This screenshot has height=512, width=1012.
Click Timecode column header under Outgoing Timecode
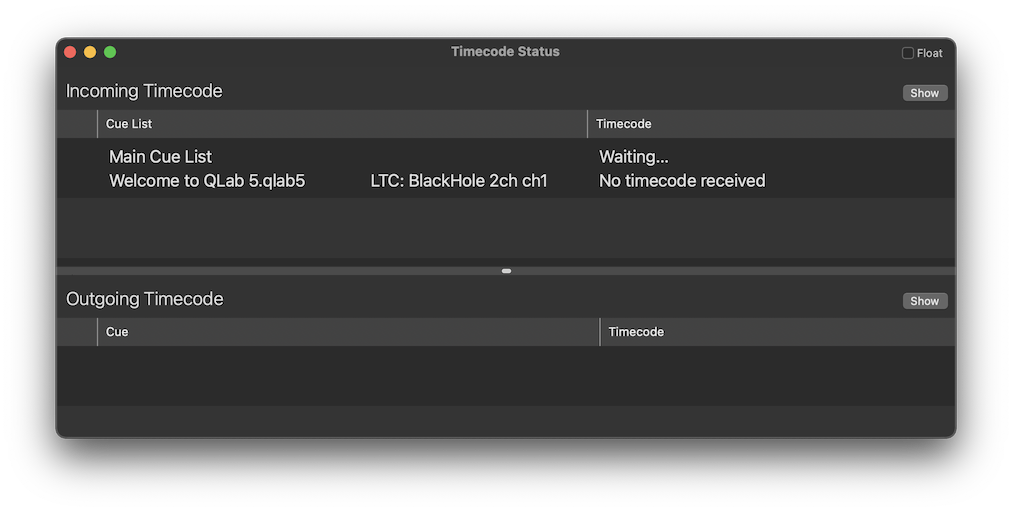pos(636,332)
